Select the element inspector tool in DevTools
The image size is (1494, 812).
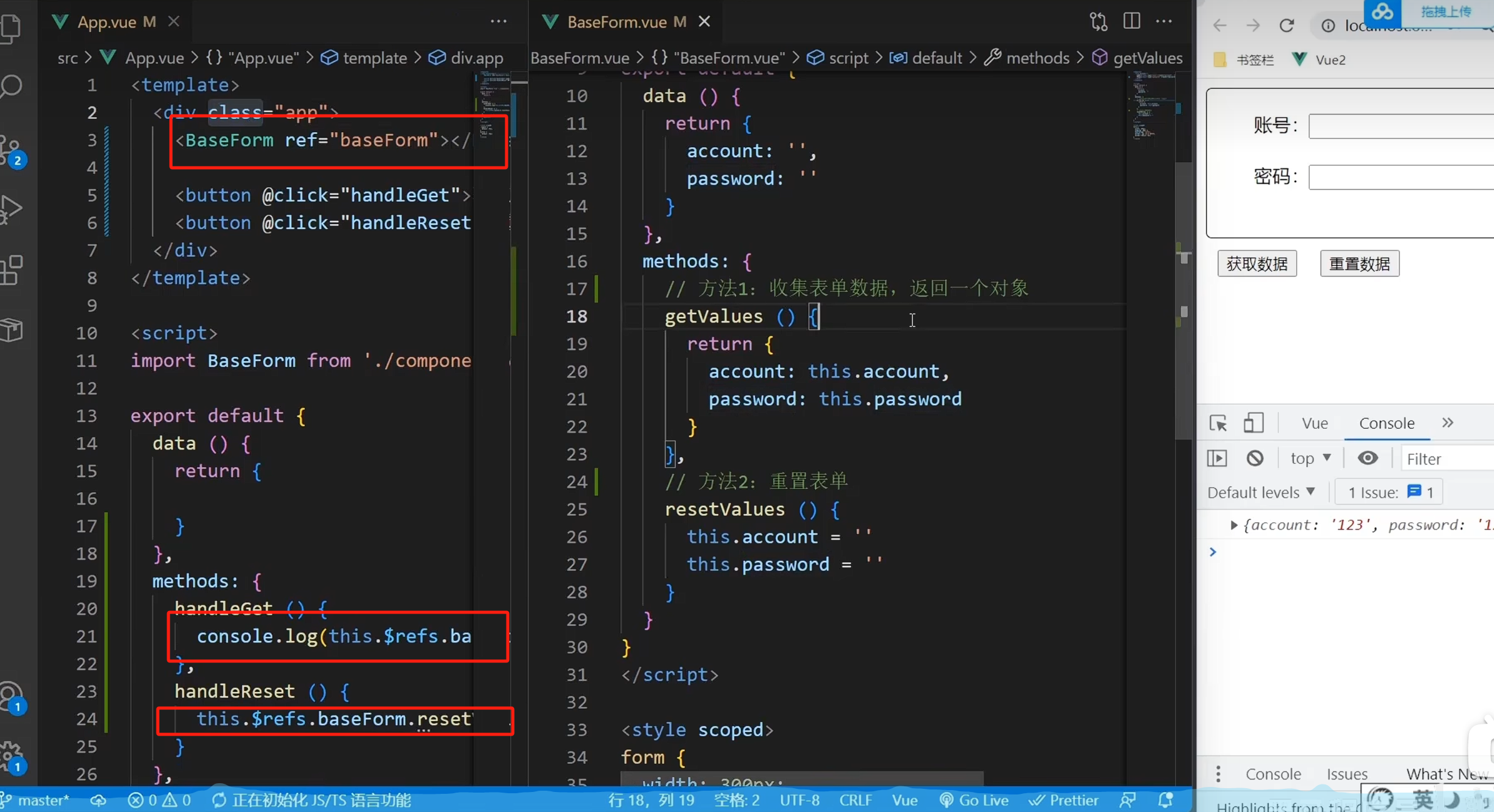click(x=1218, y=423)
